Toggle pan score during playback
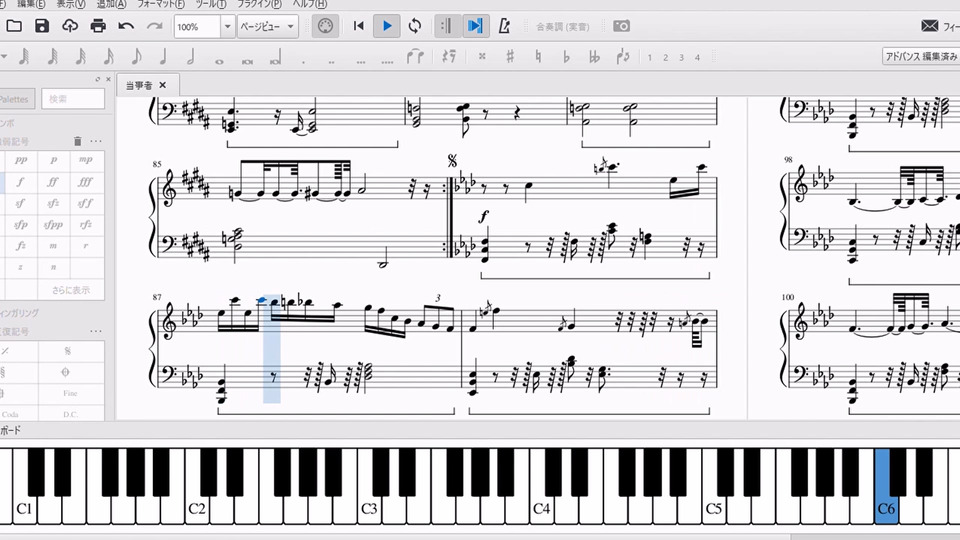Image resolution: width=960 pixels, height=540 pixels. coord(476,26)
